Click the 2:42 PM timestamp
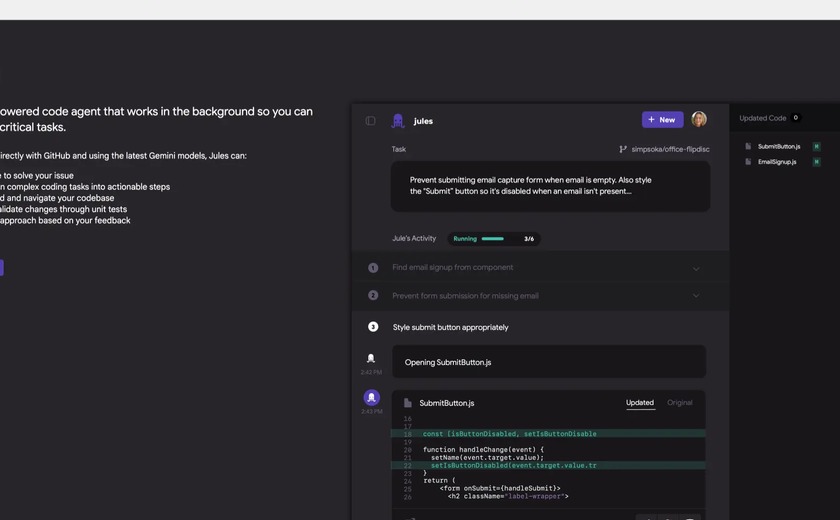840x520 pixels. click(371, 372)
